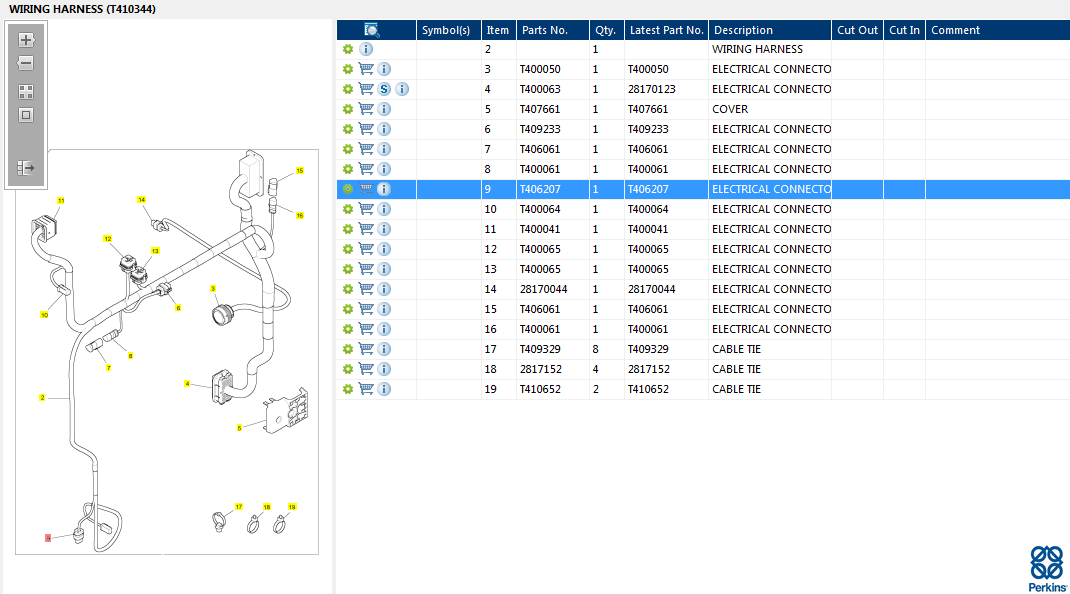Add item 19 T410652 to cart

point(366,389)
